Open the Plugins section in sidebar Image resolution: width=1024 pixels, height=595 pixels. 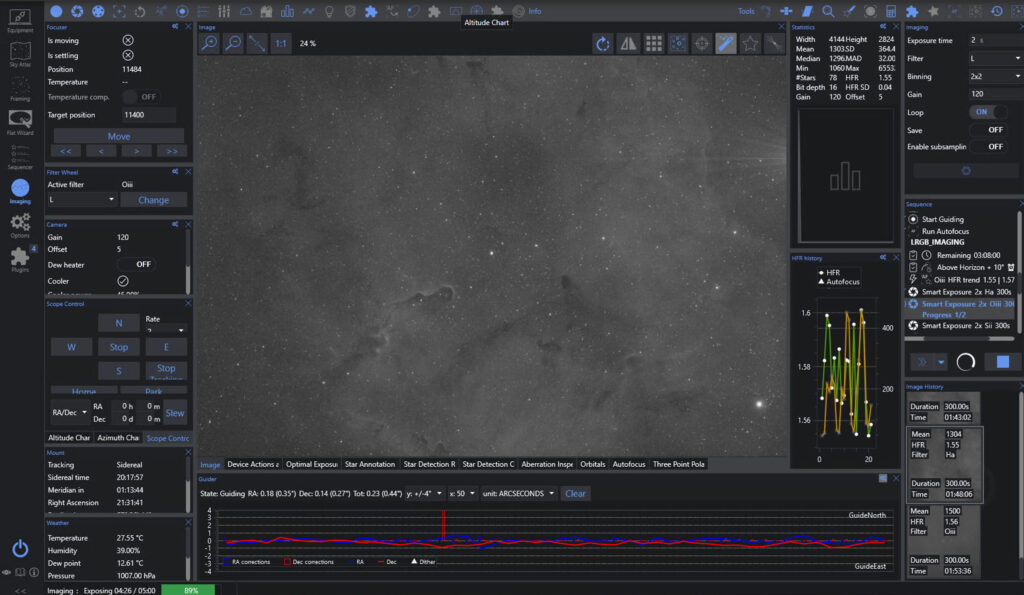(20, 259)
